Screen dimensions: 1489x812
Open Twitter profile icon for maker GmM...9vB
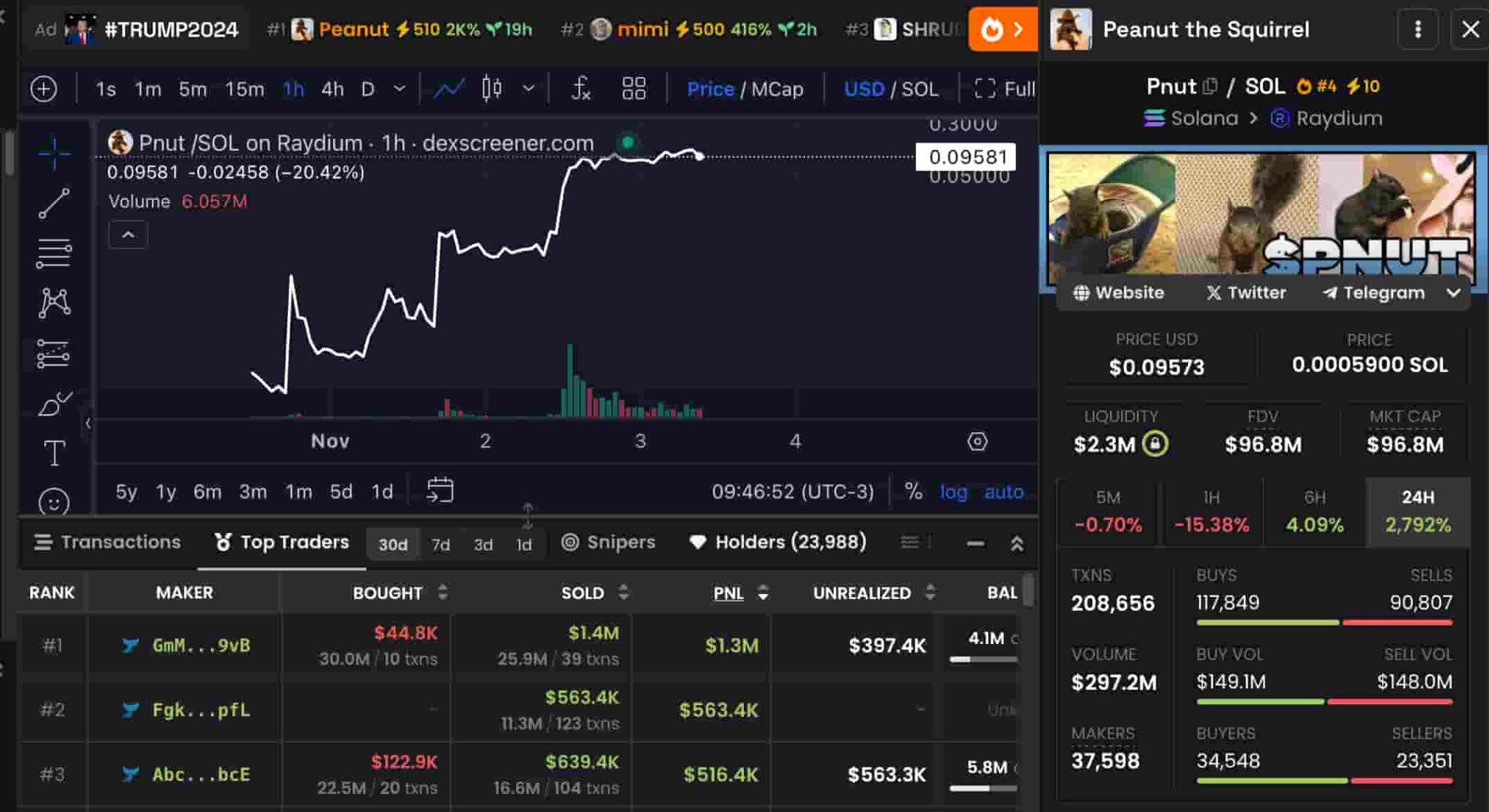(131, 646)
